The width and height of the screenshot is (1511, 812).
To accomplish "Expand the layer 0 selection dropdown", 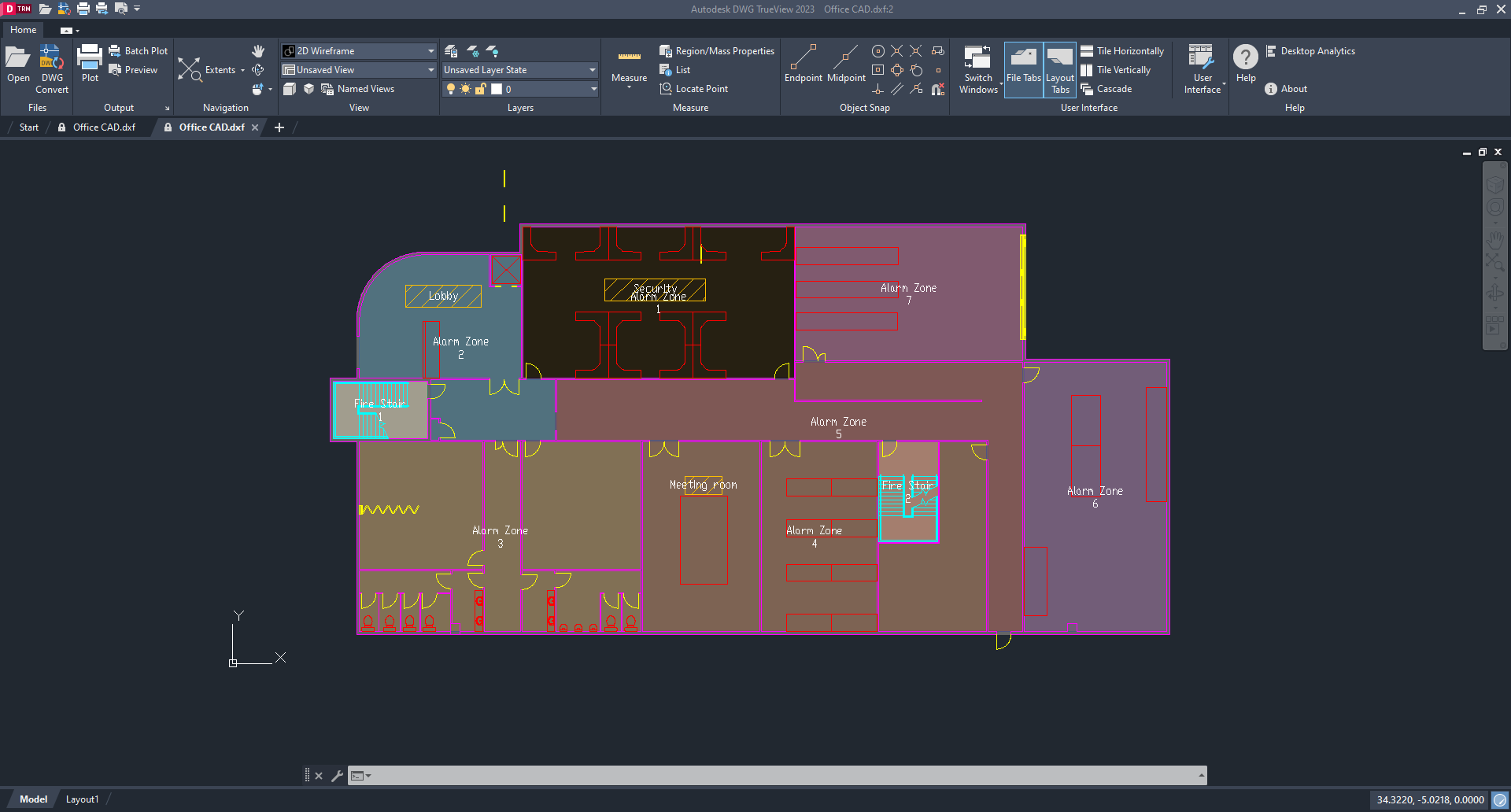I will pyautogui.click(x=594, y=88).
